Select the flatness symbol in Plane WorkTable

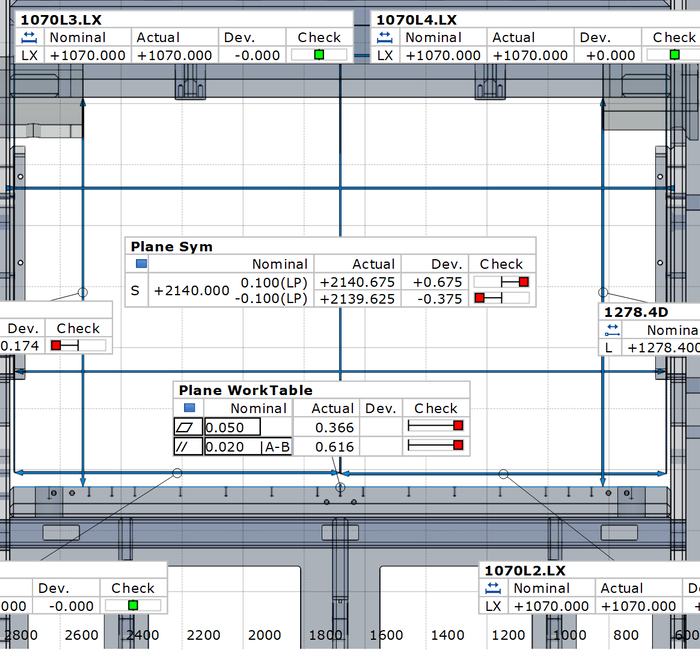coord(188,427)
